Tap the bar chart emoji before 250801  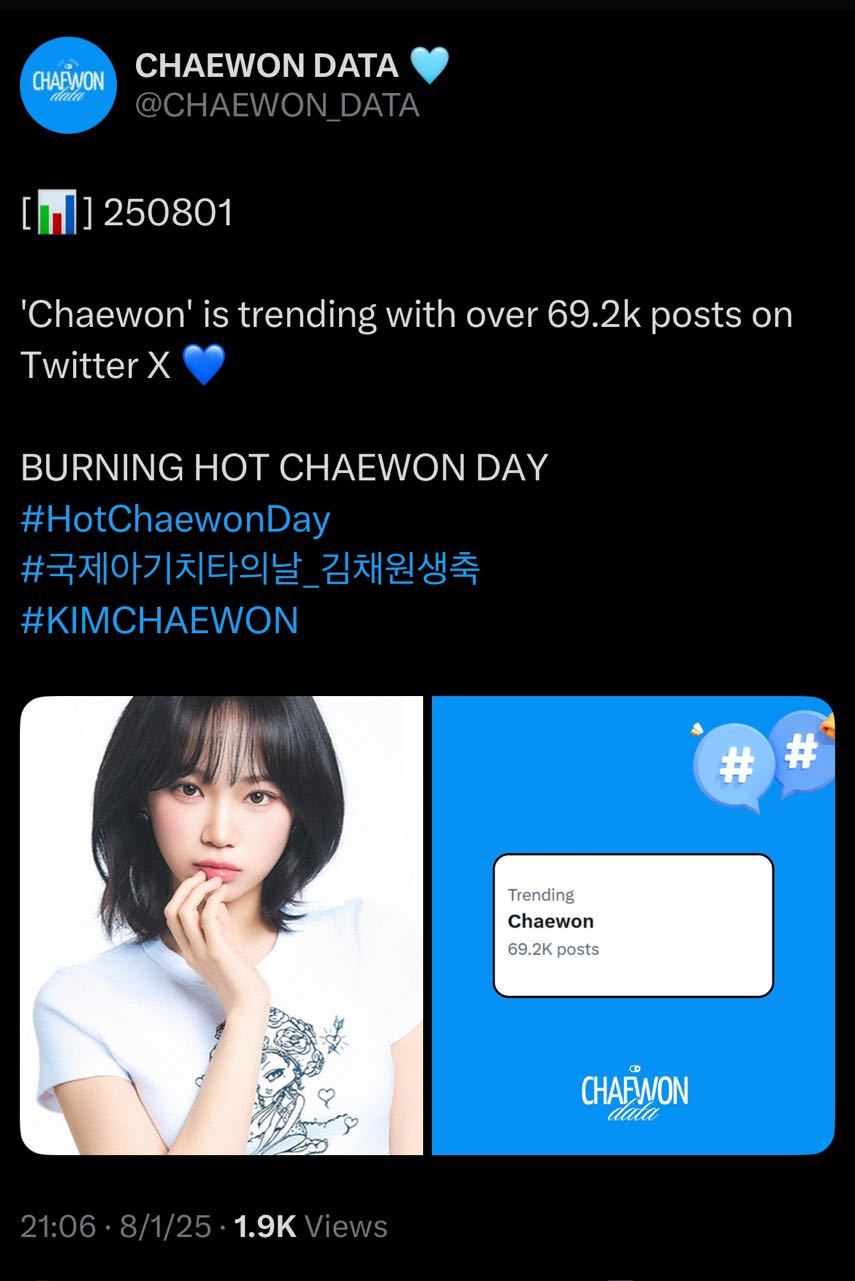pos(58,213)
